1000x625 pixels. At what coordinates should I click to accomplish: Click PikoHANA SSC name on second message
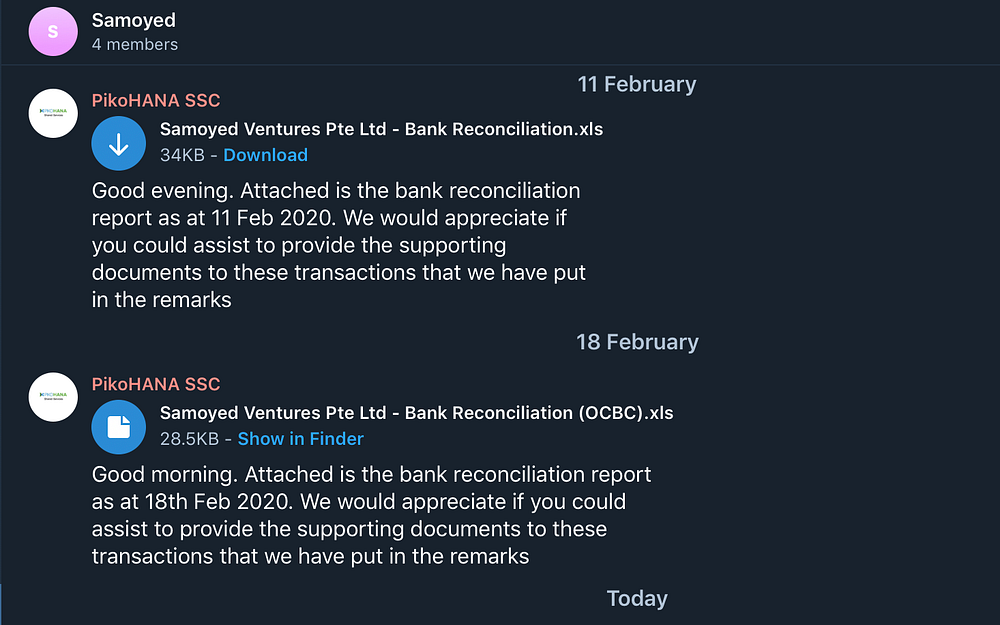click(156, 384)
